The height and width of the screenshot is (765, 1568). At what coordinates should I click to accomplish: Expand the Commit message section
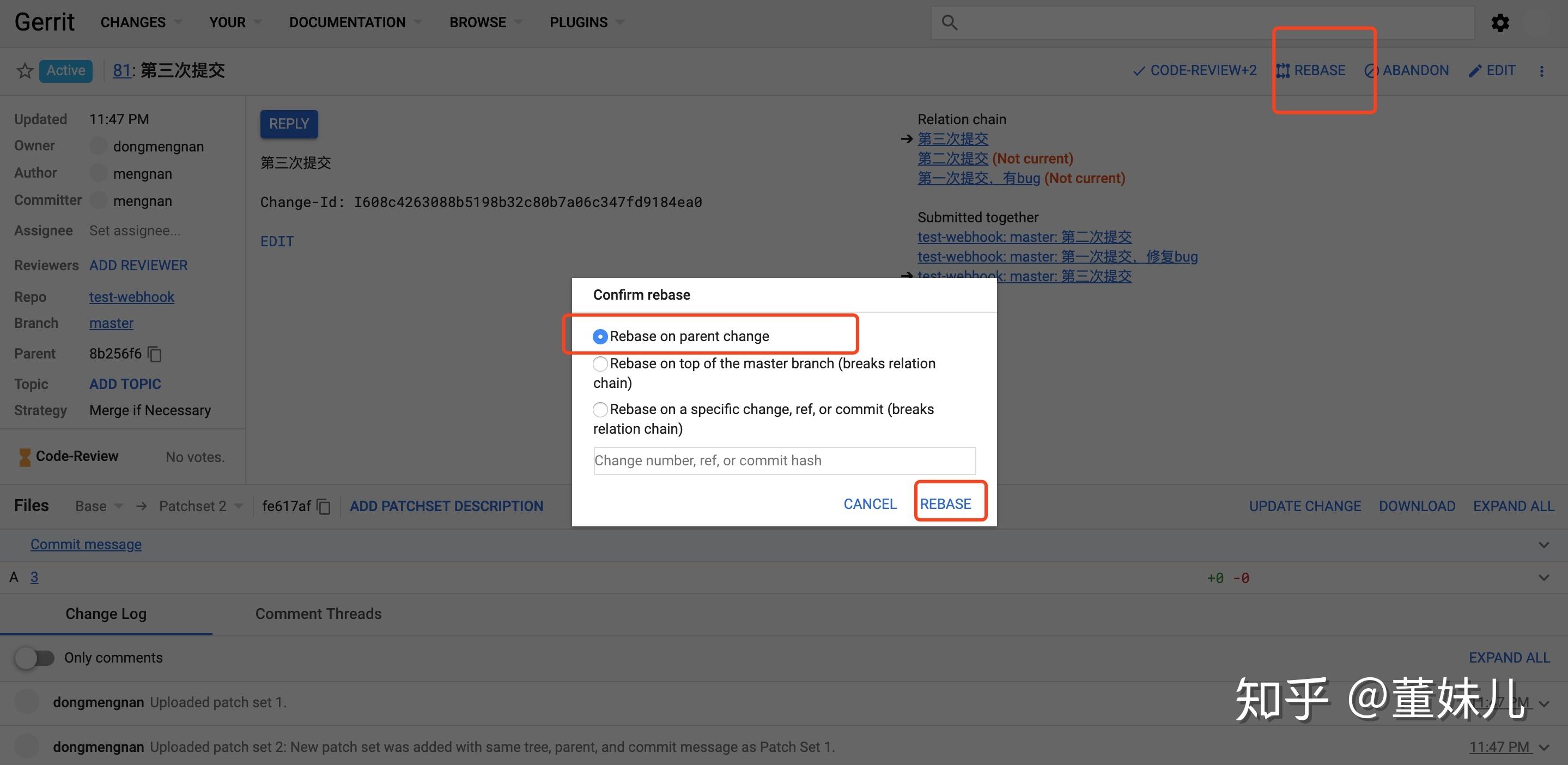coord(1543,544)
